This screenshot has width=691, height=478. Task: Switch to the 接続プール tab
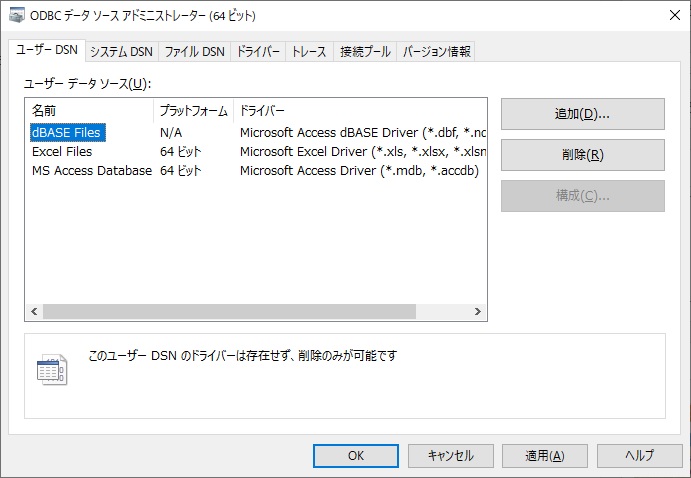[365, 52]
